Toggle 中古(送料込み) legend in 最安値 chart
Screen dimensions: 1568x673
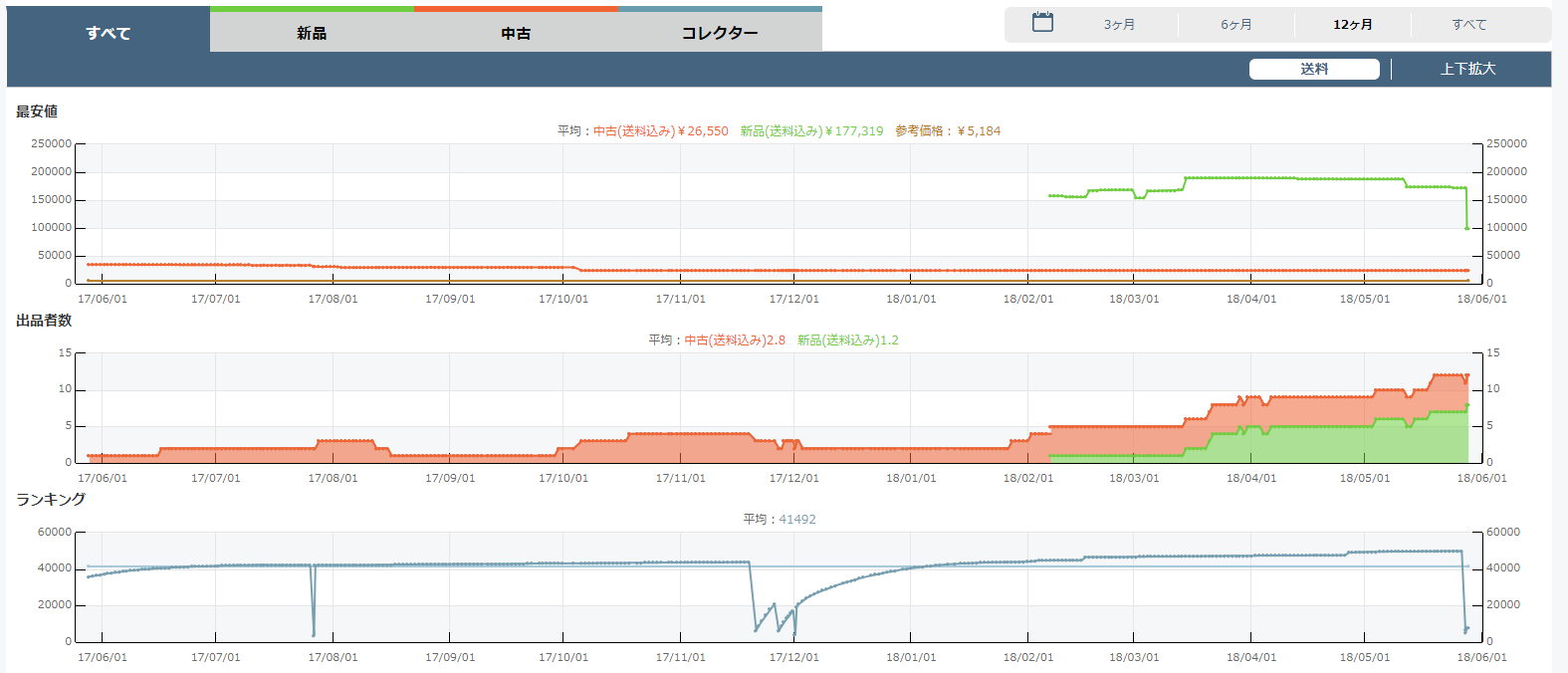661,131
